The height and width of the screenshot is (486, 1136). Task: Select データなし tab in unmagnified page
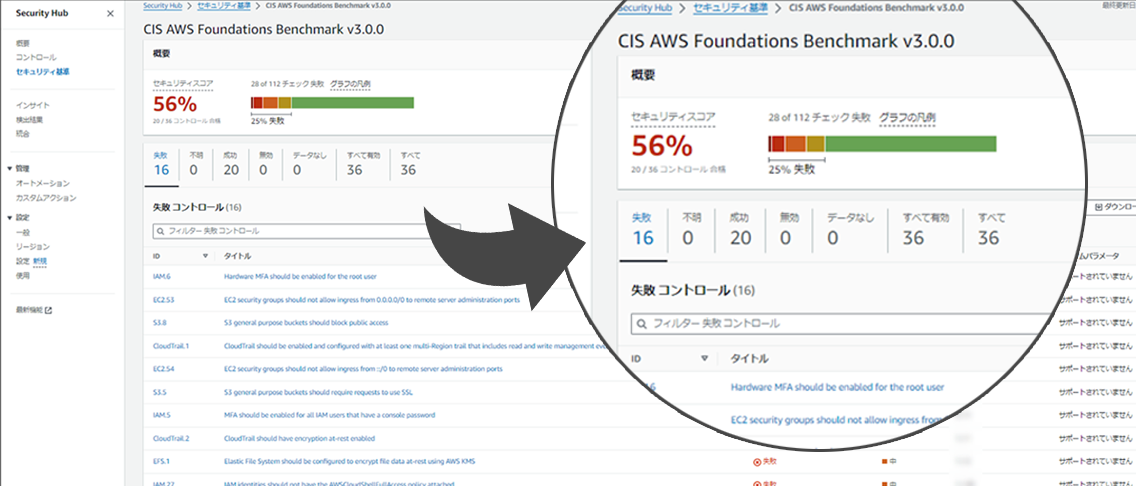tap(309, 164)
